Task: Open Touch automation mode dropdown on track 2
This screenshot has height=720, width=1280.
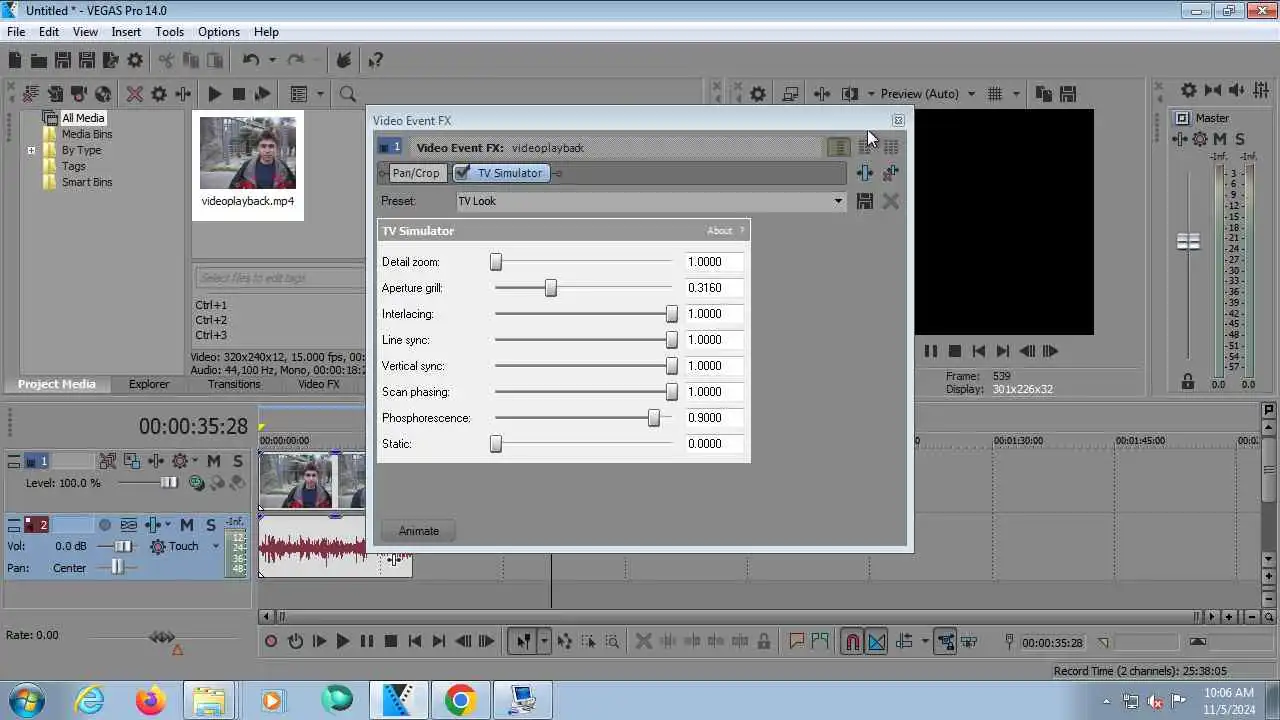Action: pyautogui.click(x=215, y=547)
